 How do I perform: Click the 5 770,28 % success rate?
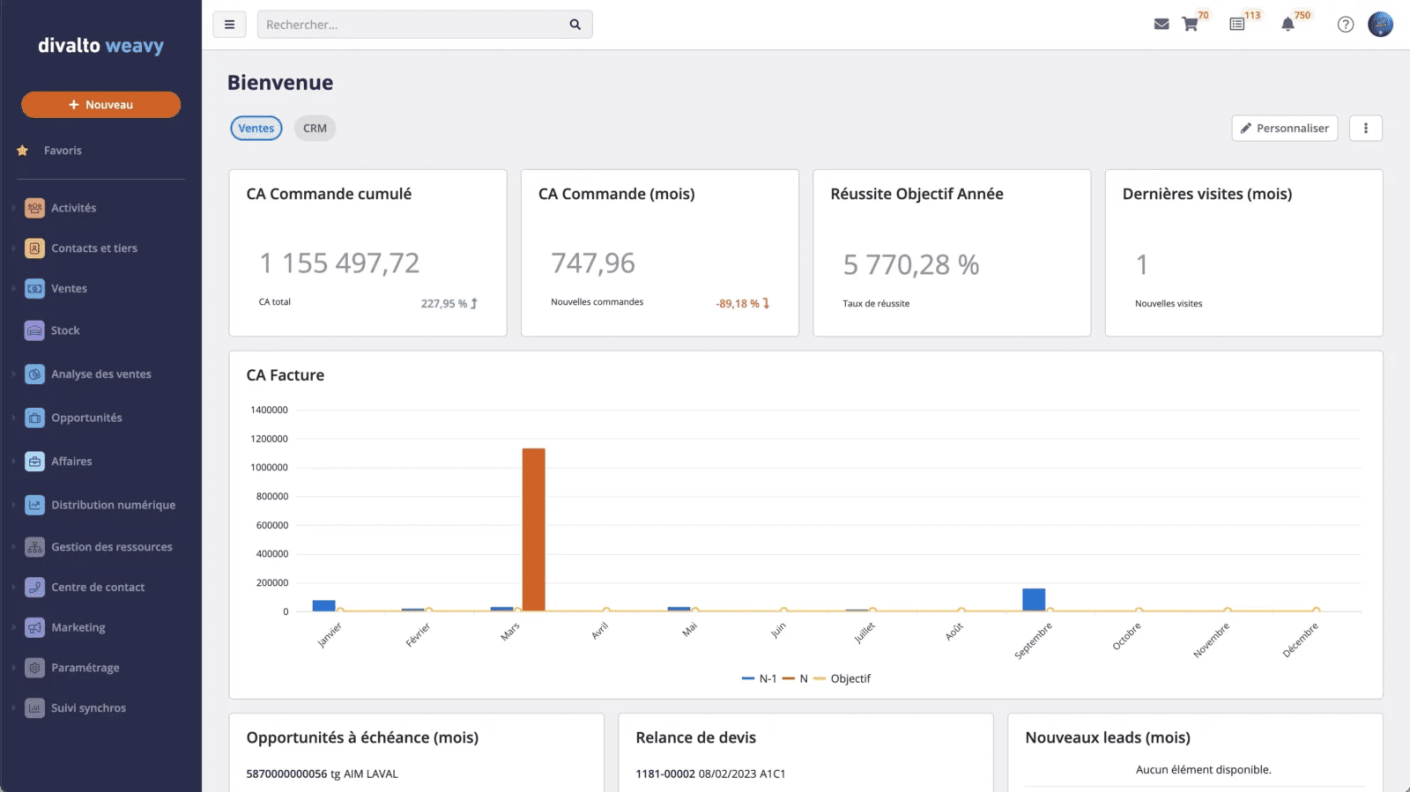coord(911,265)
